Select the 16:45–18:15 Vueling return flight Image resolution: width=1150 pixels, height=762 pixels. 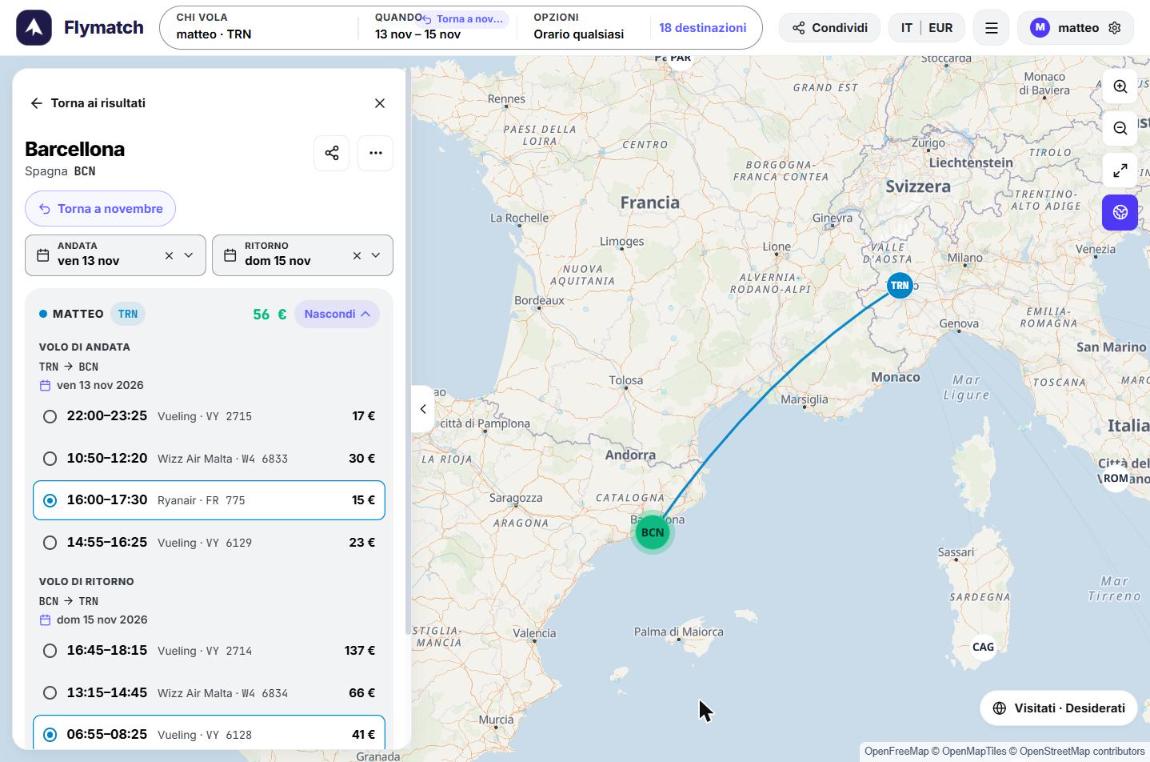point(209,651)
